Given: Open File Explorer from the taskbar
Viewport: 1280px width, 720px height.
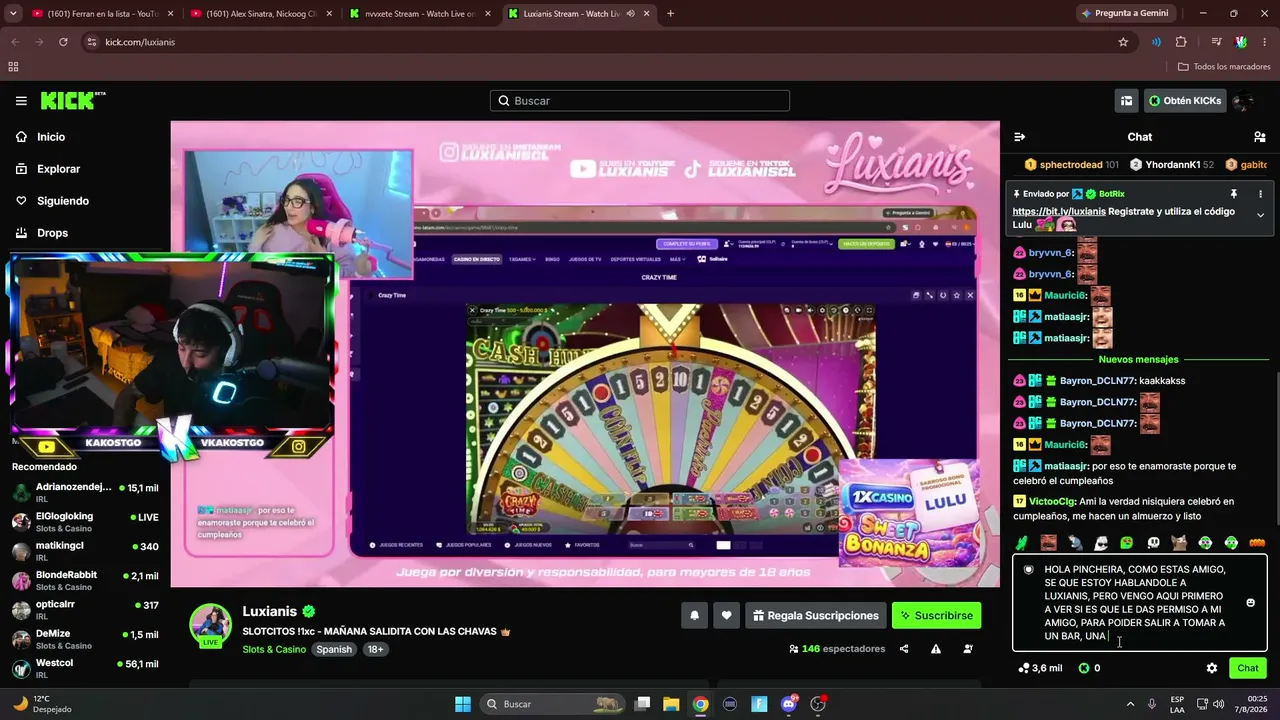Looking at the screenshot, I should (671, 704).
